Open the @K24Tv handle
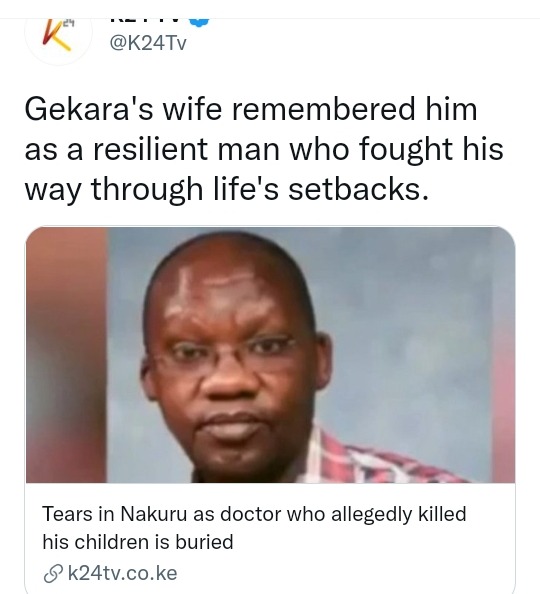The height and width of the screenshot is (594, 540). pos(148,44)
